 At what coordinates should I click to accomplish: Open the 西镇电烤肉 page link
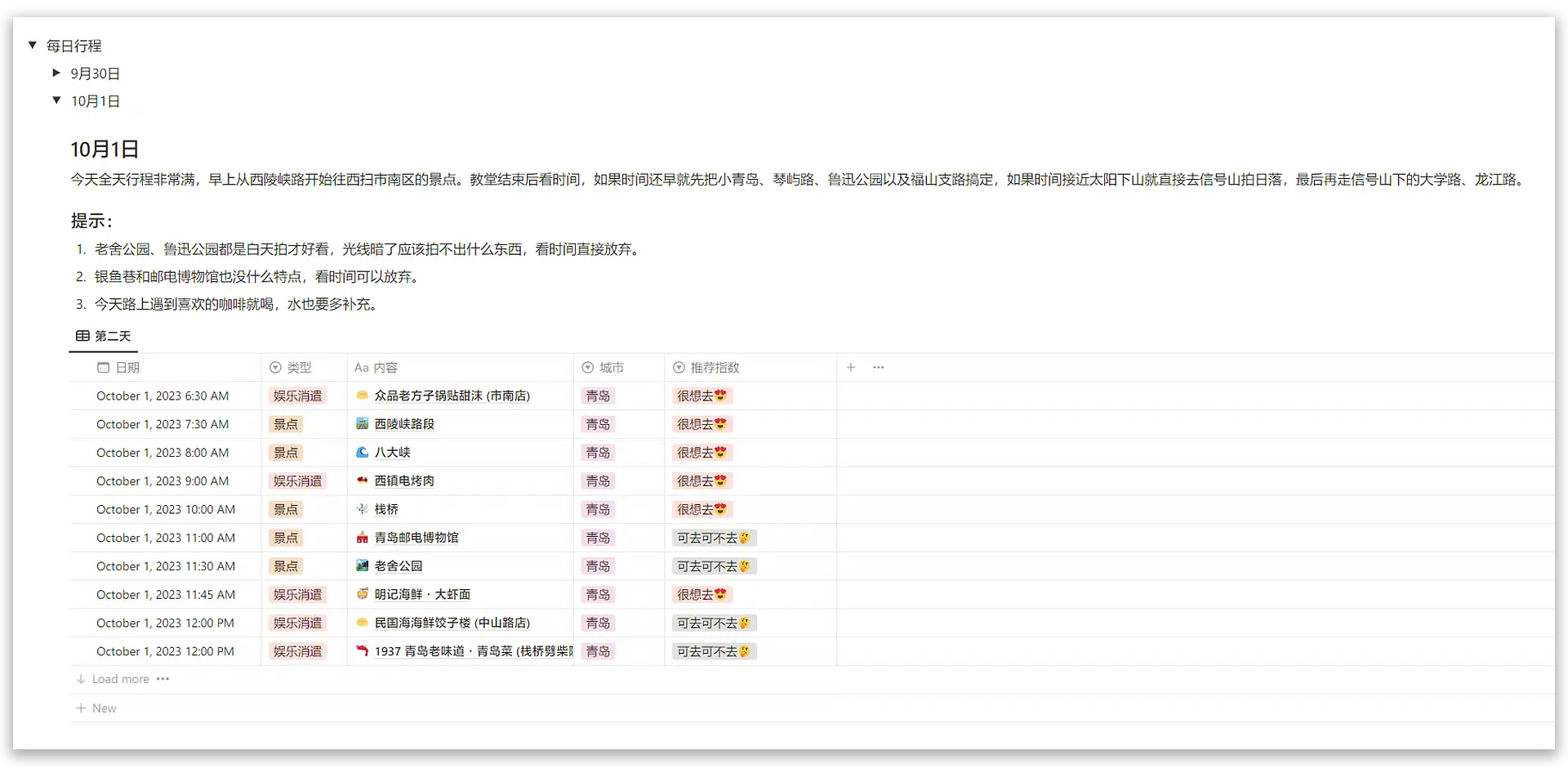tap(404, 481)
